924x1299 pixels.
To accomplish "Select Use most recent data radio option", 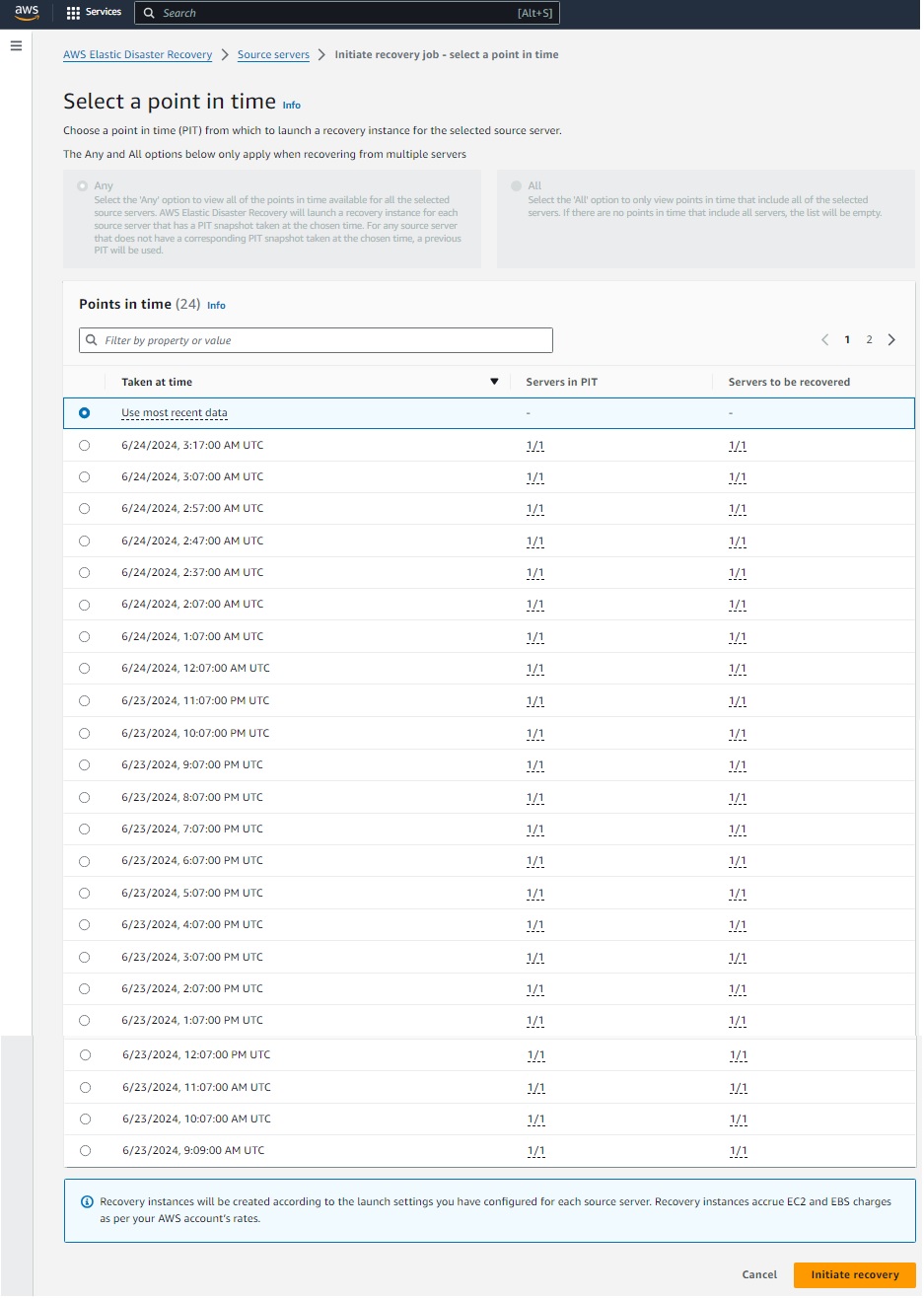I will point(84,413).
